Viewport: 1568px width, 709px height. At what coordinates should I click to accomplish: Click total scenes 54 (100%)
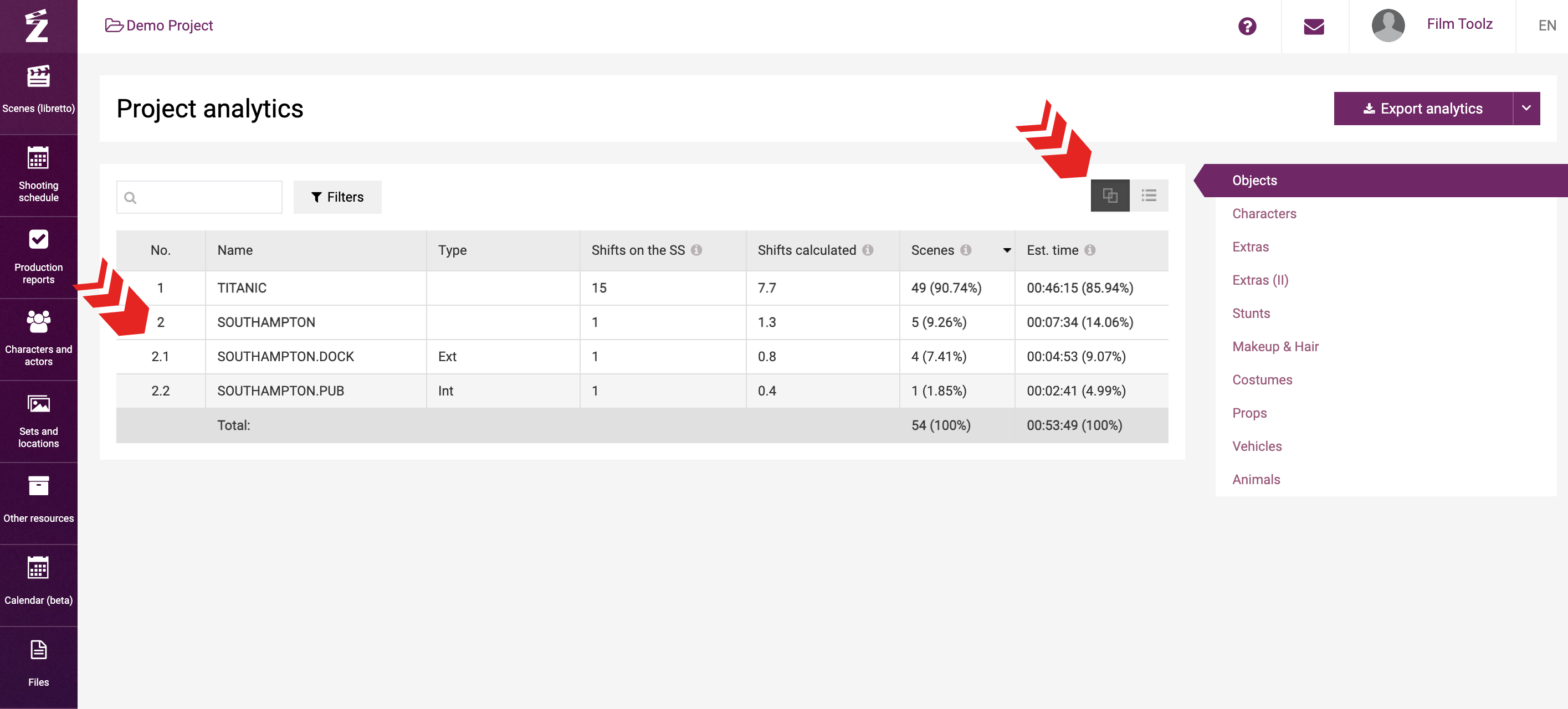click(x=941, y=425)
